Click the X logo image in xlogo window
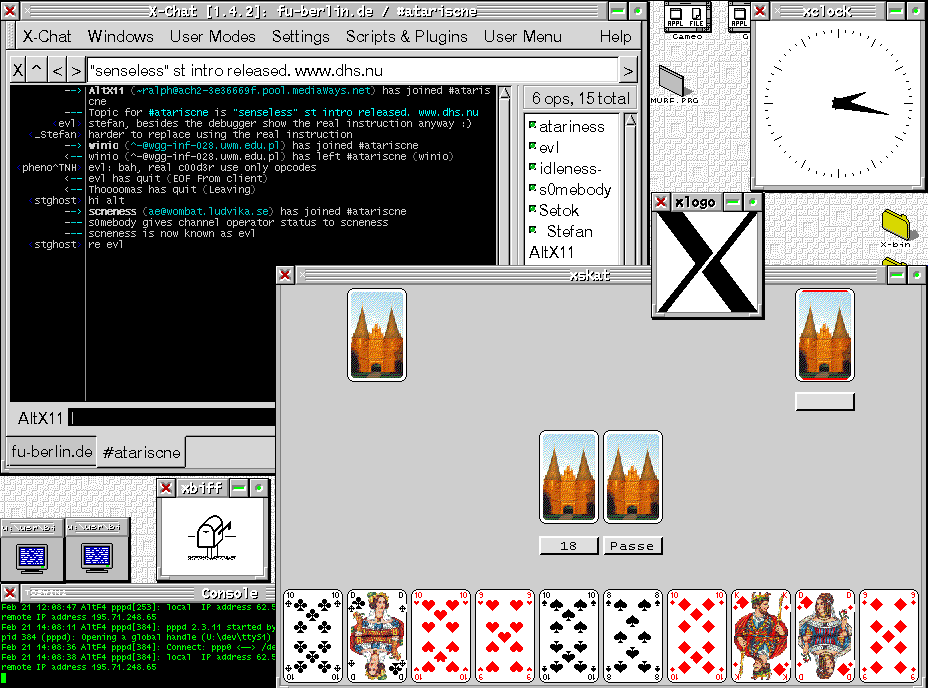This screenshot has width=928, height=688. (707, 263)
